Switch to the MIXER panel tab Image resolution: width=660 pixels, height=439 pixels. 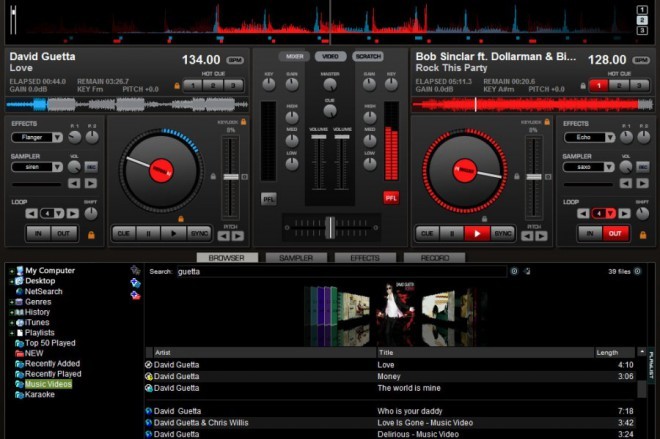click(294, 56)
